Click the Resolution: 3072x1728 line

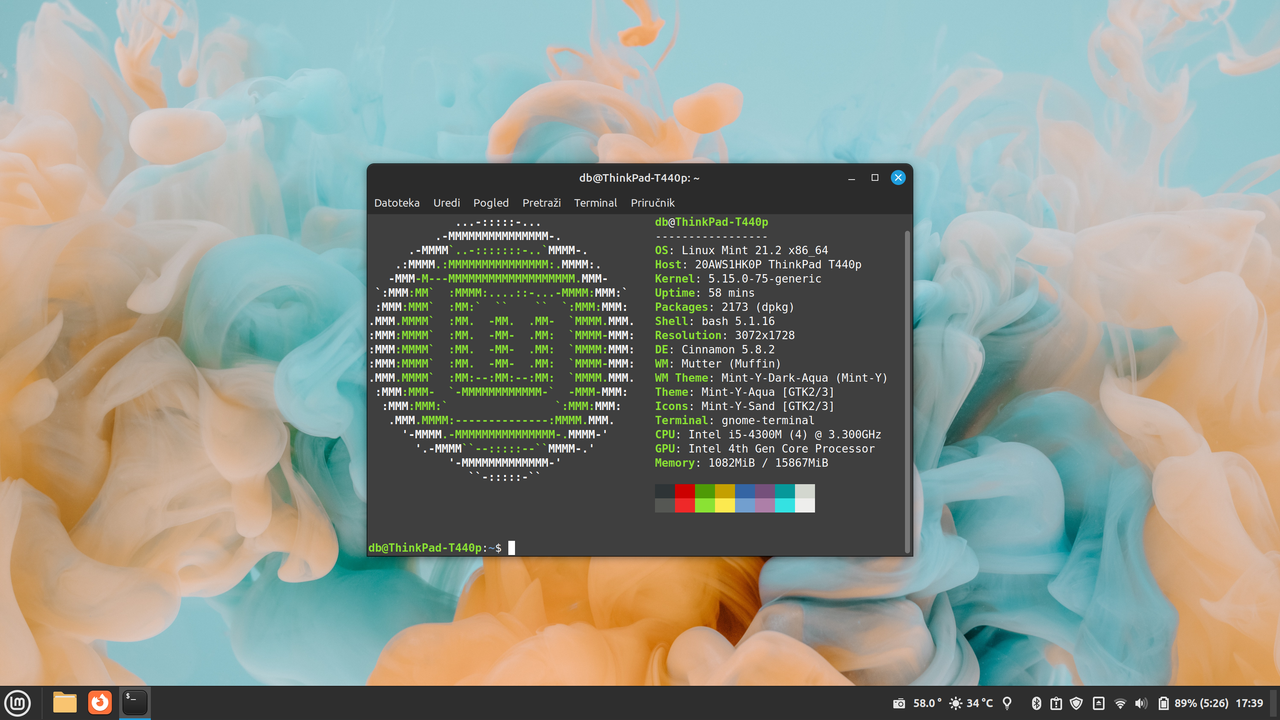click(725, 335)
